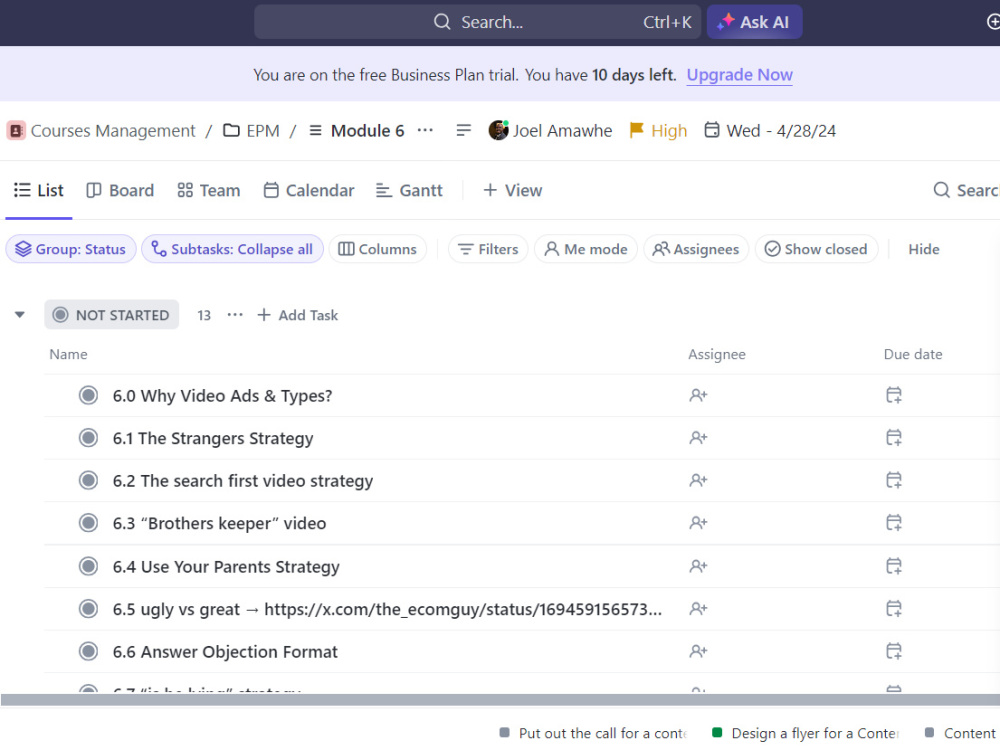This screenshot has height=750, width=1000.
Task: Open task 6.1 The Strangers Strategy
Action: (213, 438)
